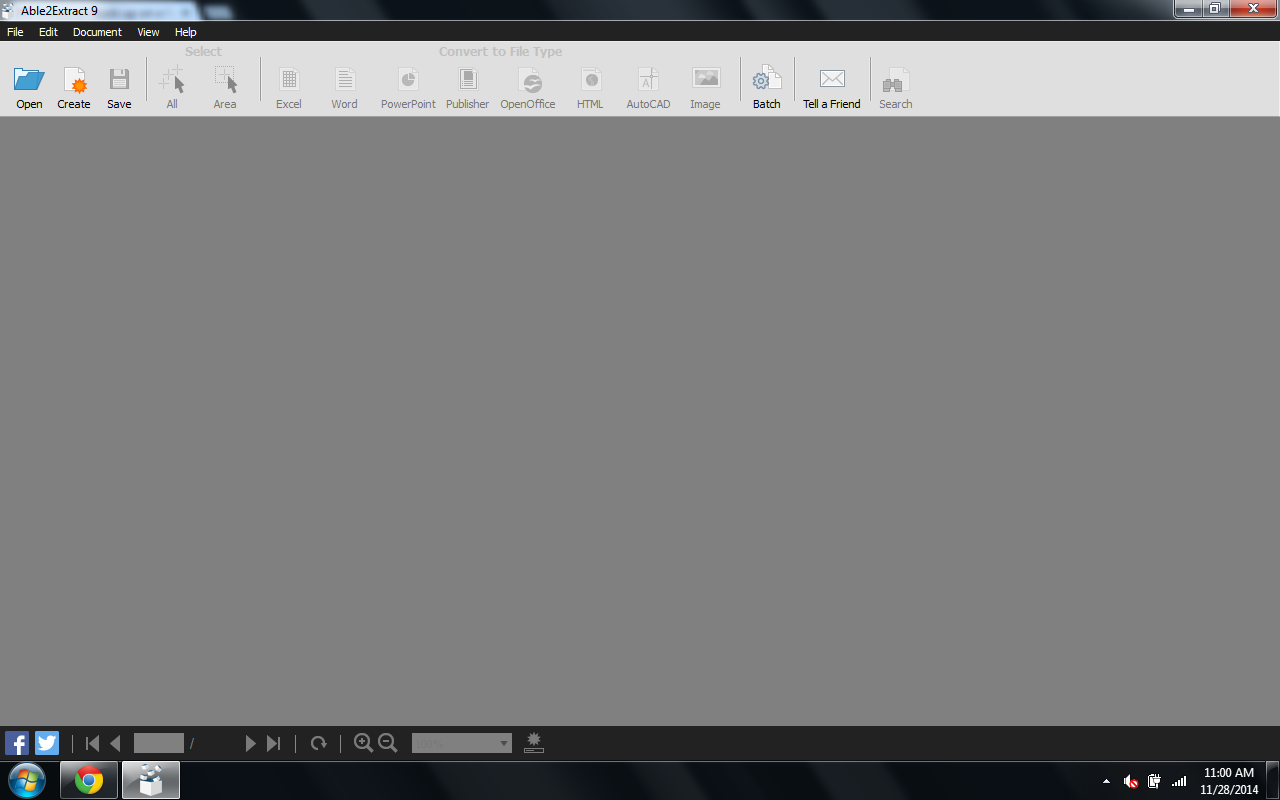Image resolution: width=1280 pixels, height=800 pixels.
Task: Show hidden system tray icons
Action: pyautogui.click(x=1106, y=781)
